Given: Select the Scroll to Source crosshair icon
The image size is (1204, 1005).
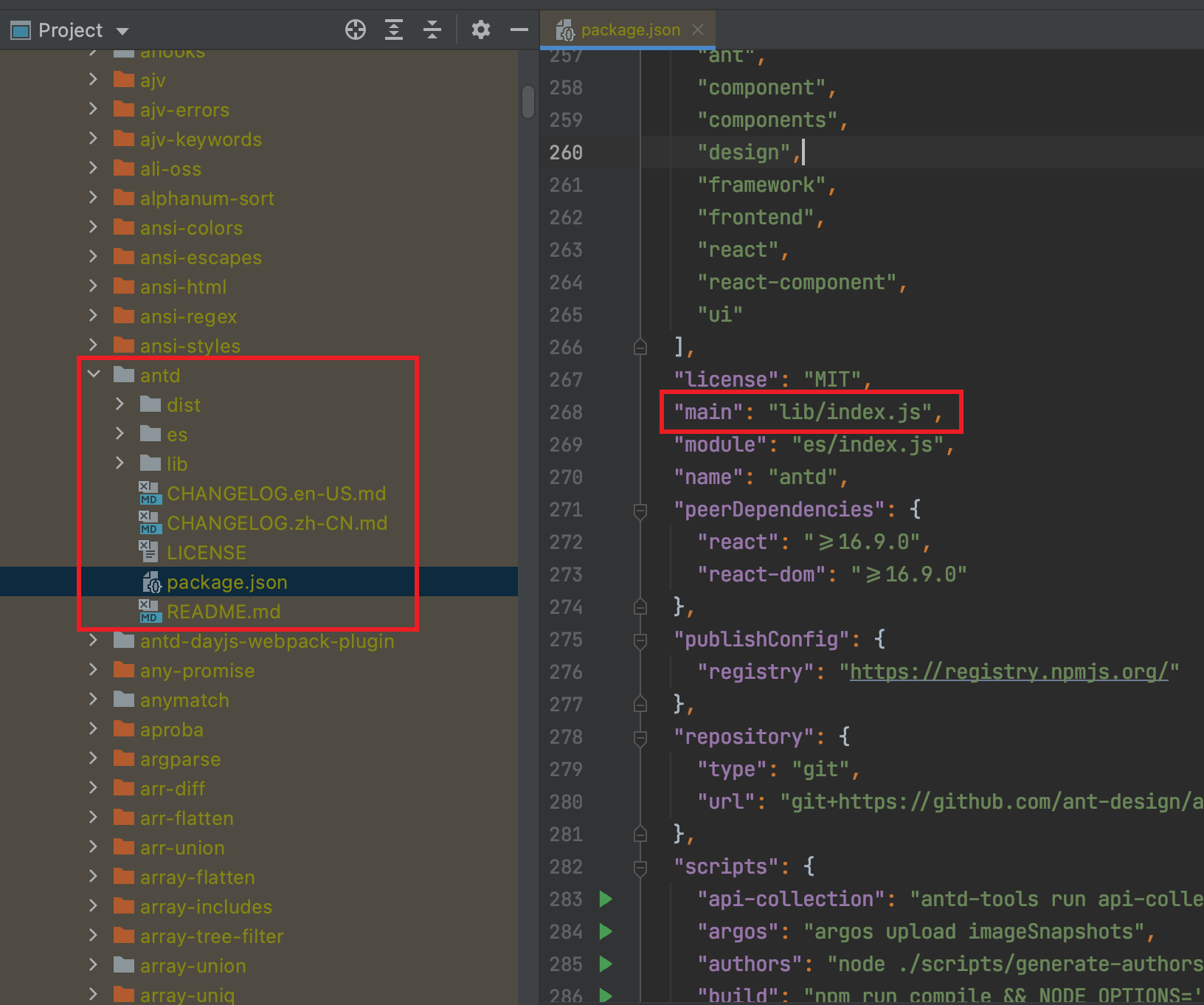Looking at the screenshot, I should pyautogui.click(x=356, y=30).
